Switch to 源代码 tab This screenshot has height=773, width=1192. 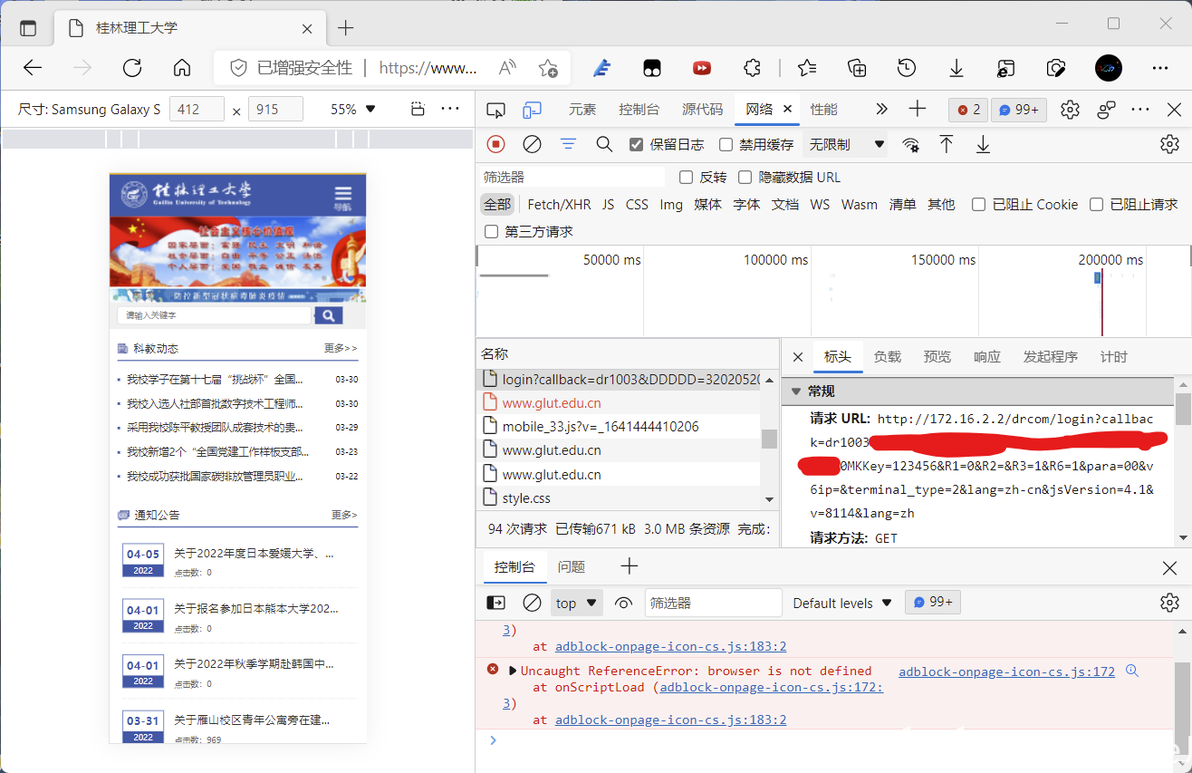pyautogui.click(x=702, y=109)
